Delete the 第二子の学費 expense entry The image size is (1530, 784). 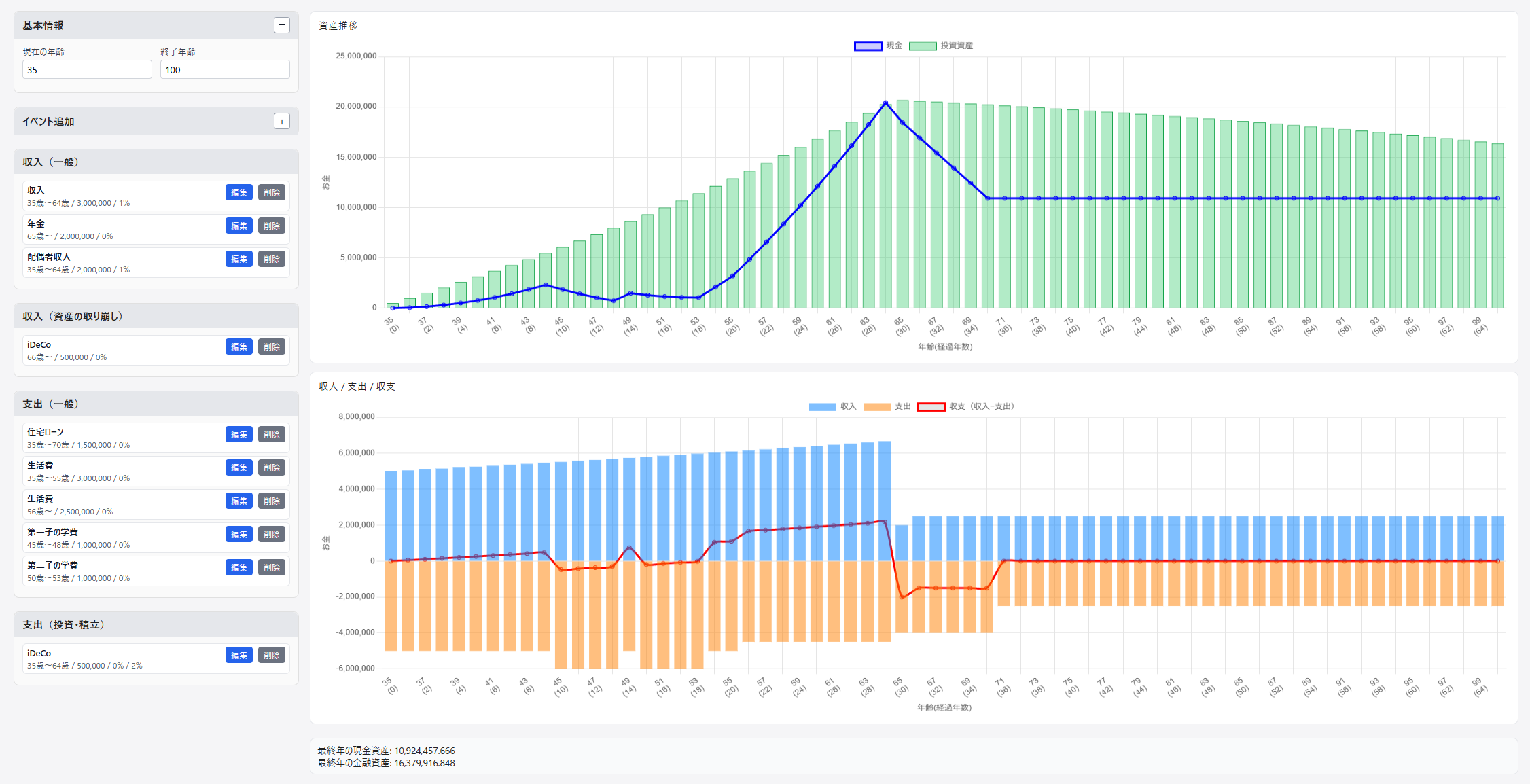tap(272, 567)
